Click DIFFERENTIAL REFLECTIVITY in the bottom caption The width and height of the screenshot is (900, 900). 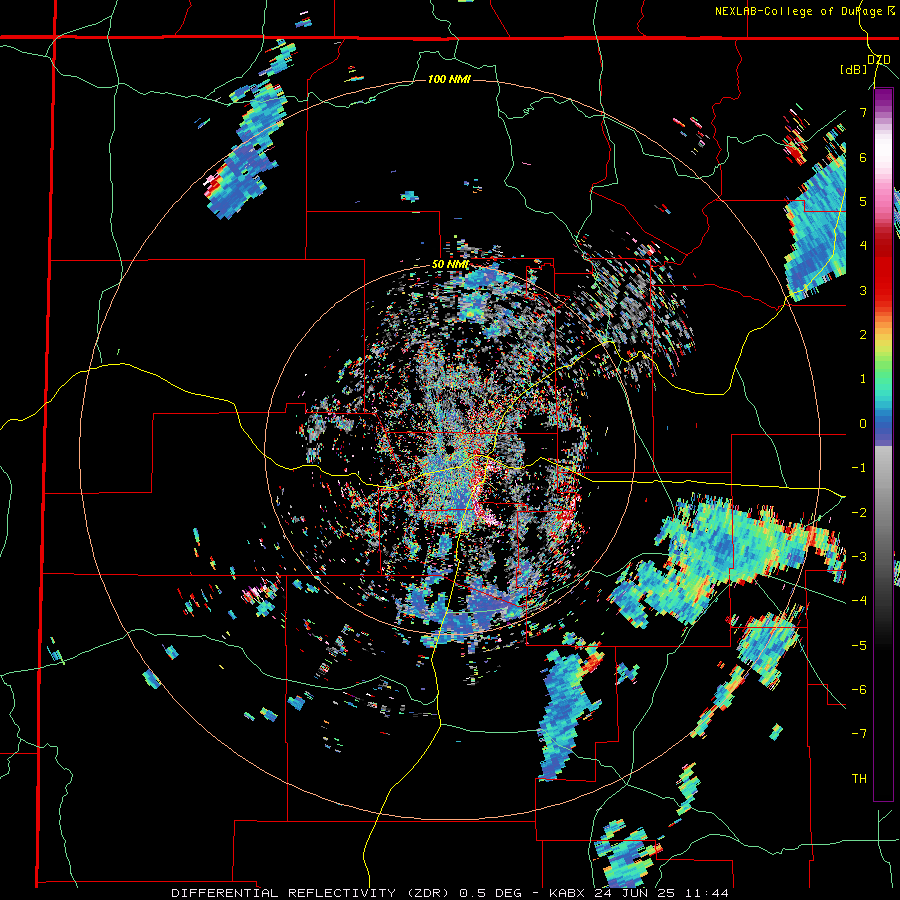[x=284, y=893]
